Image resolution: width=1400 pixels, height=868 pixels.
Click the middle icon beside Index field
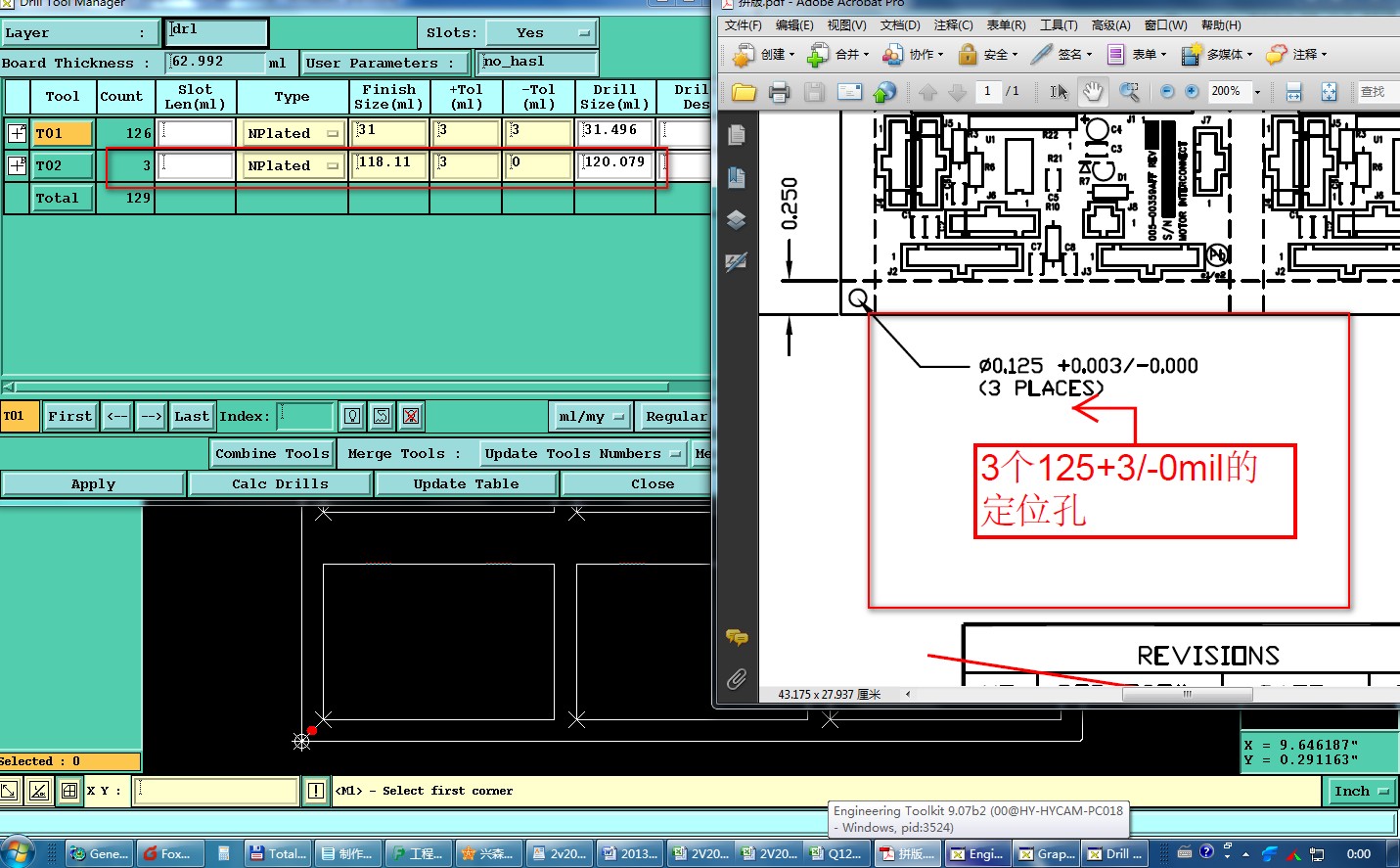coord(382,416)
